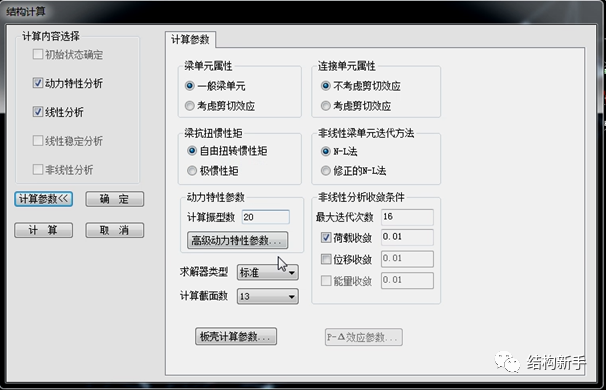This screenshot has height=390, width=606.
Task: Open 板壳计算参数 dialog
Action: pyautogui.click(x=236, y=337)
